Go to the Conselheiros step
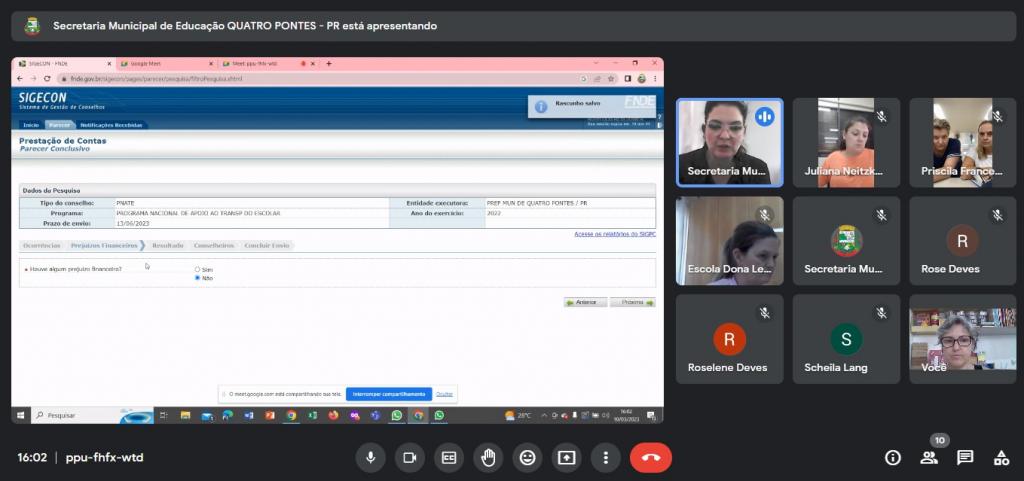This screenshot has height=481, width=1024. pyautogui.click(x=214, y=245)
